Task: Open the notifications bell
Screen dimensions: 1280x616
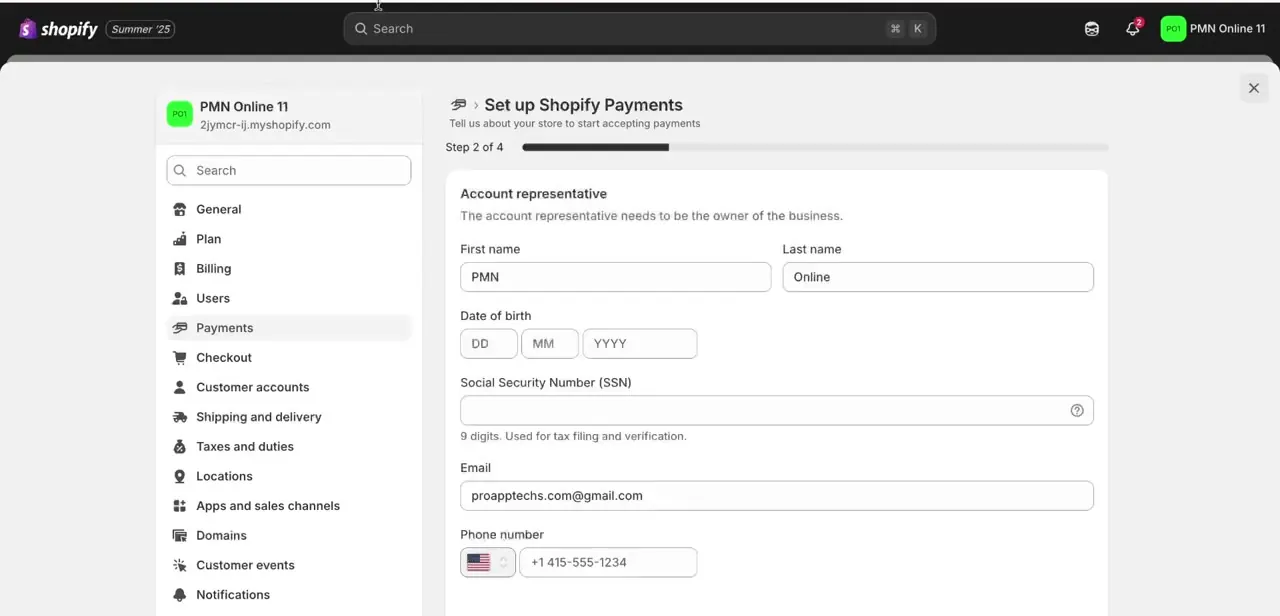Action: click(x=1133, y=29)
